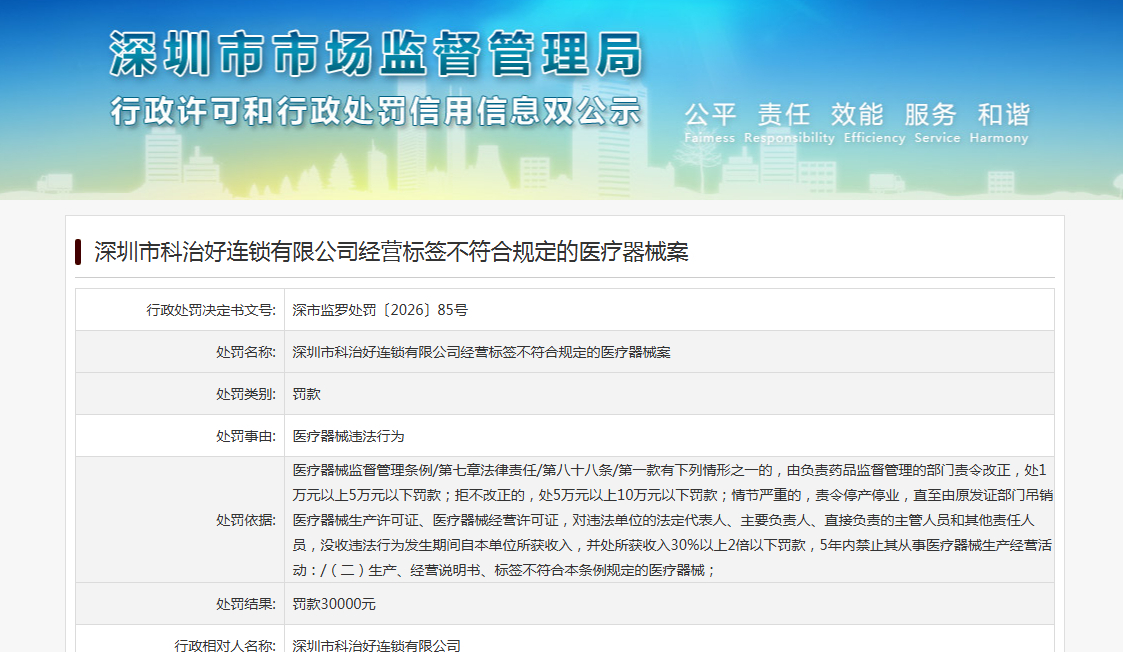
Task: Click the 罚款30000元 result value
Action: (x=334, y=604)
